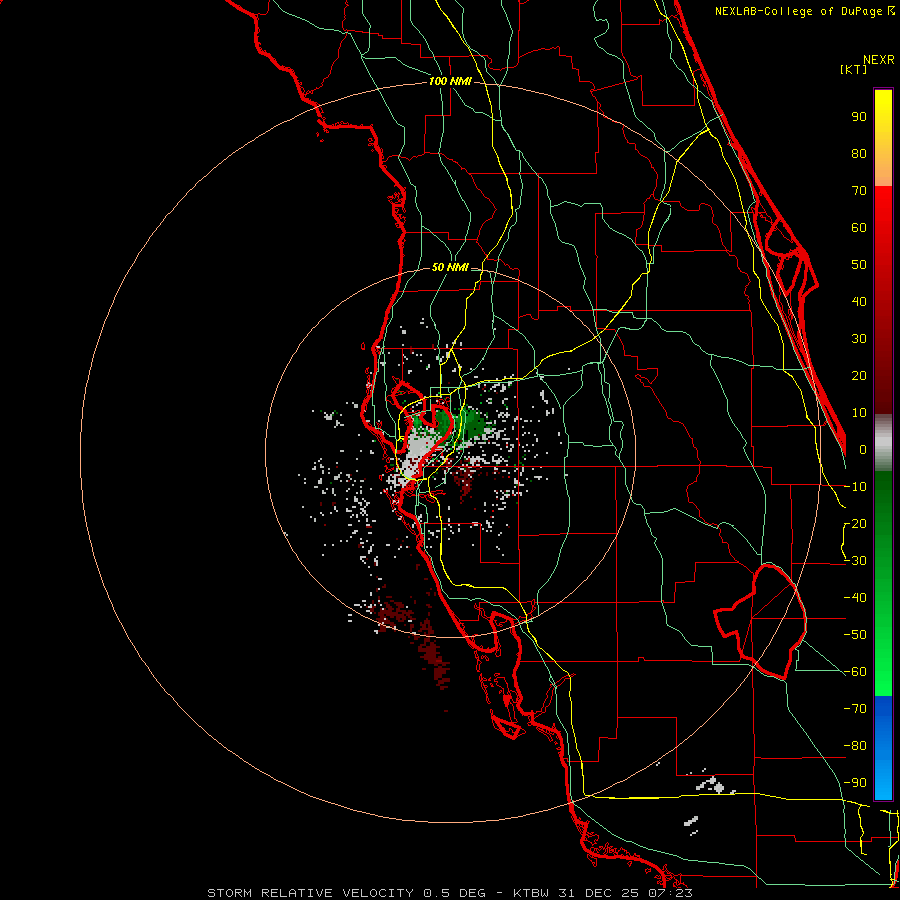Select the -60 knot scale label
Viewport: 900px width, 900px height.
855,672
